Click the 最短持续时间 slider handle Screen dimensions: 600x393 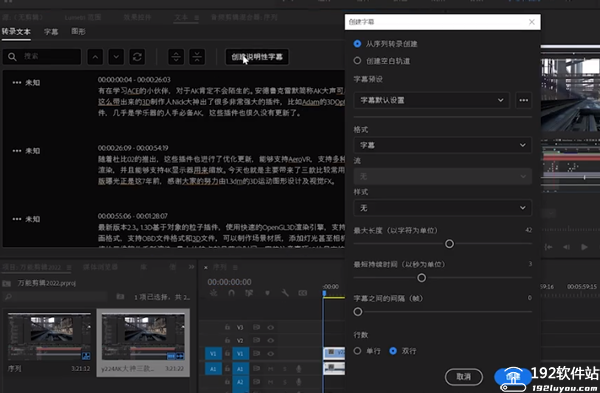coord(421,278)
